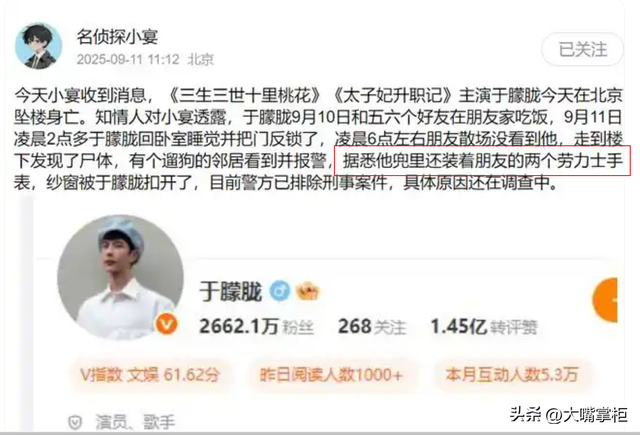Click the blue male gender icon
The width and height of the screenshot is (640, 435).
coord(280,291)
